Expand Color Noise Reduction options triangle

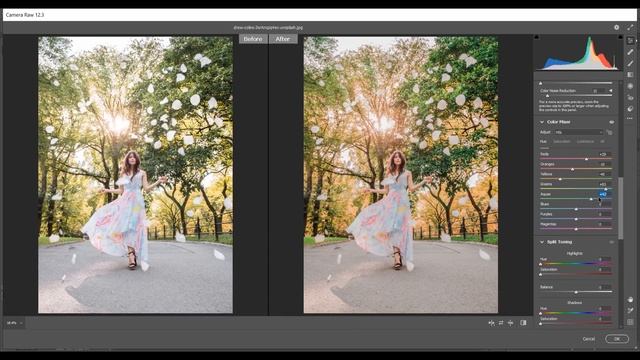pos(611,91)
